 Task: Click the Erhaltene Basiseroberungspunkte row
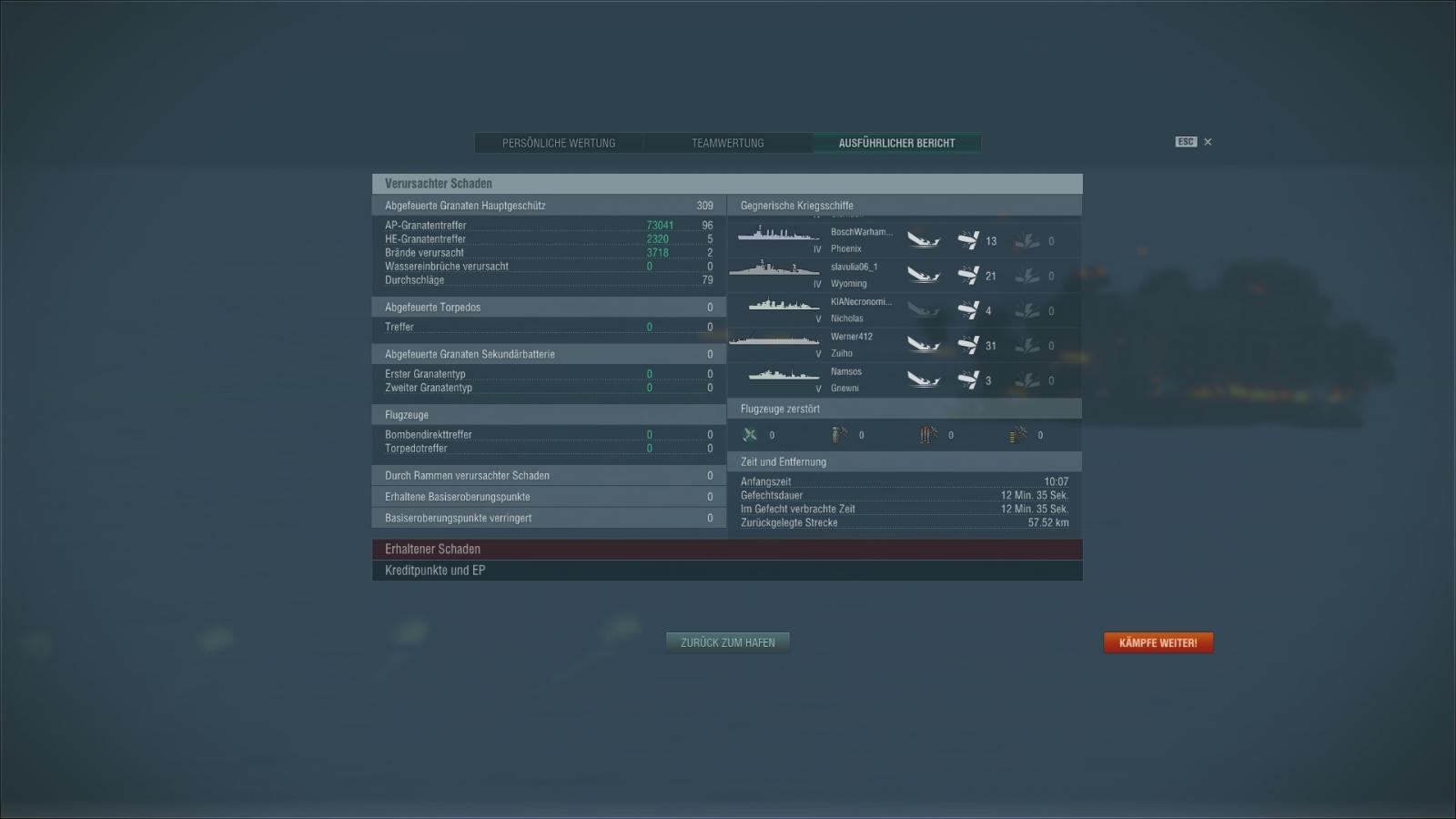pyautogui.click(x=549, y=497)
